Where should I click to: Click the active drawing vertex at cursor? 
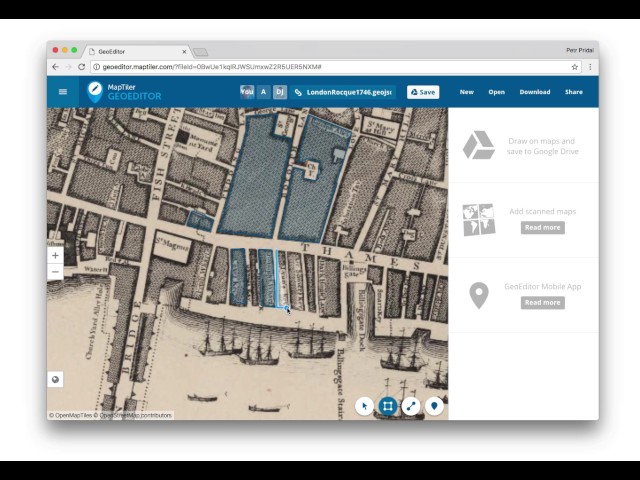287,308
